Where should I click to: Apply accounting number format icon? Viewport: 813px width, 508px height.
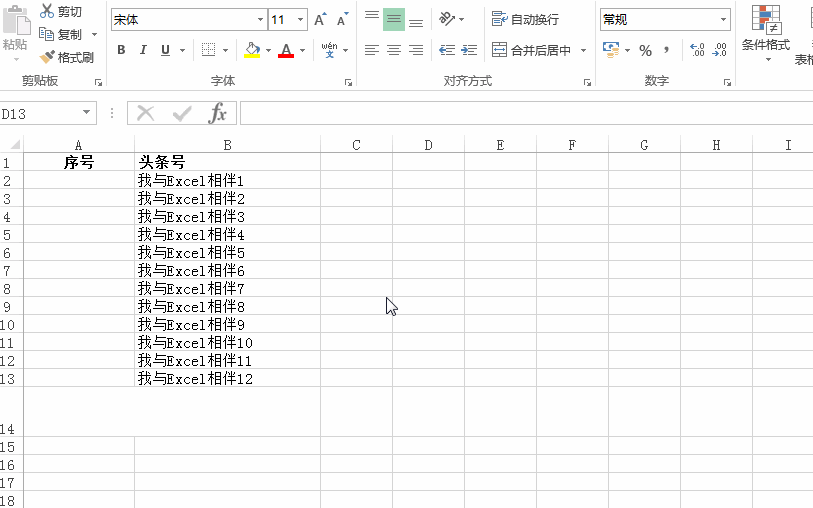click(611, 50)
